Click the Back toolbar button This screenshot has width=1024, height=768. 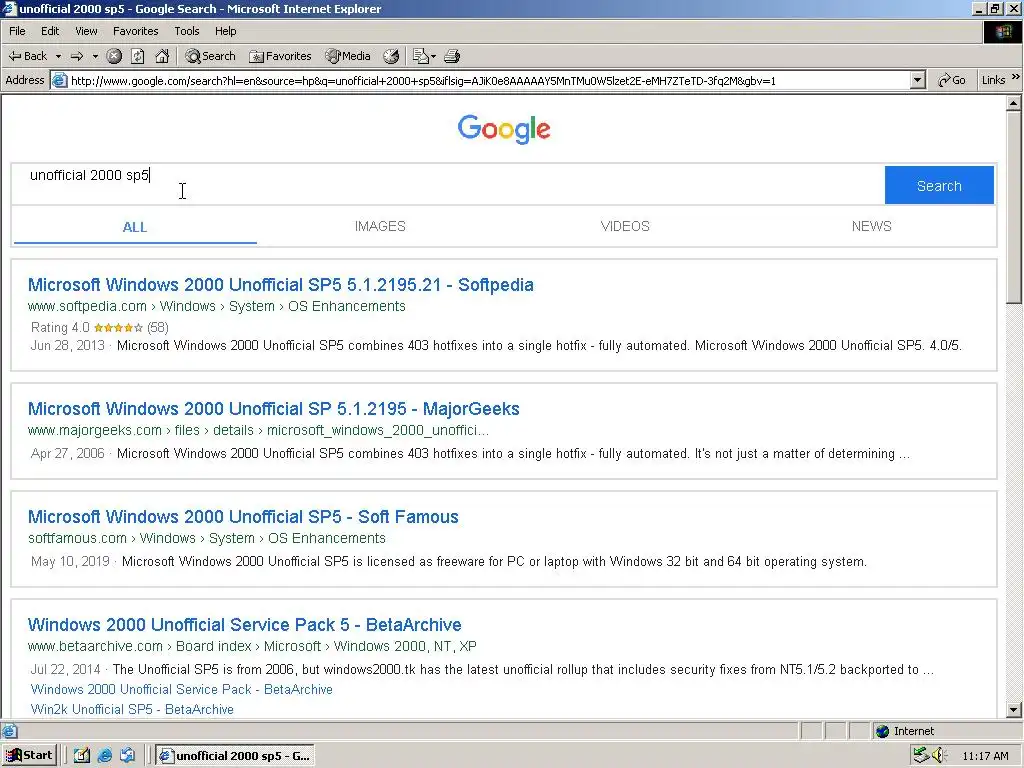coord(27,56)
